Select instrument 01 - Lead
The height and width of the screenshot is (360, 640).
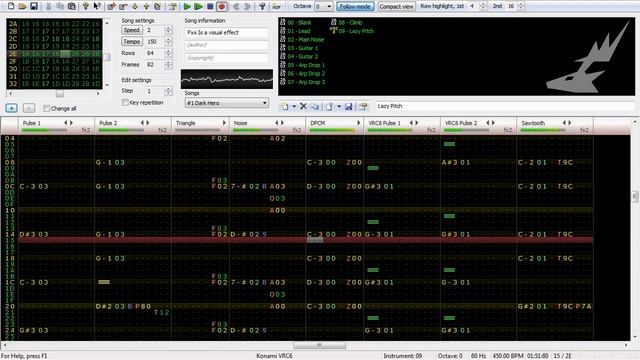[295, 31]
